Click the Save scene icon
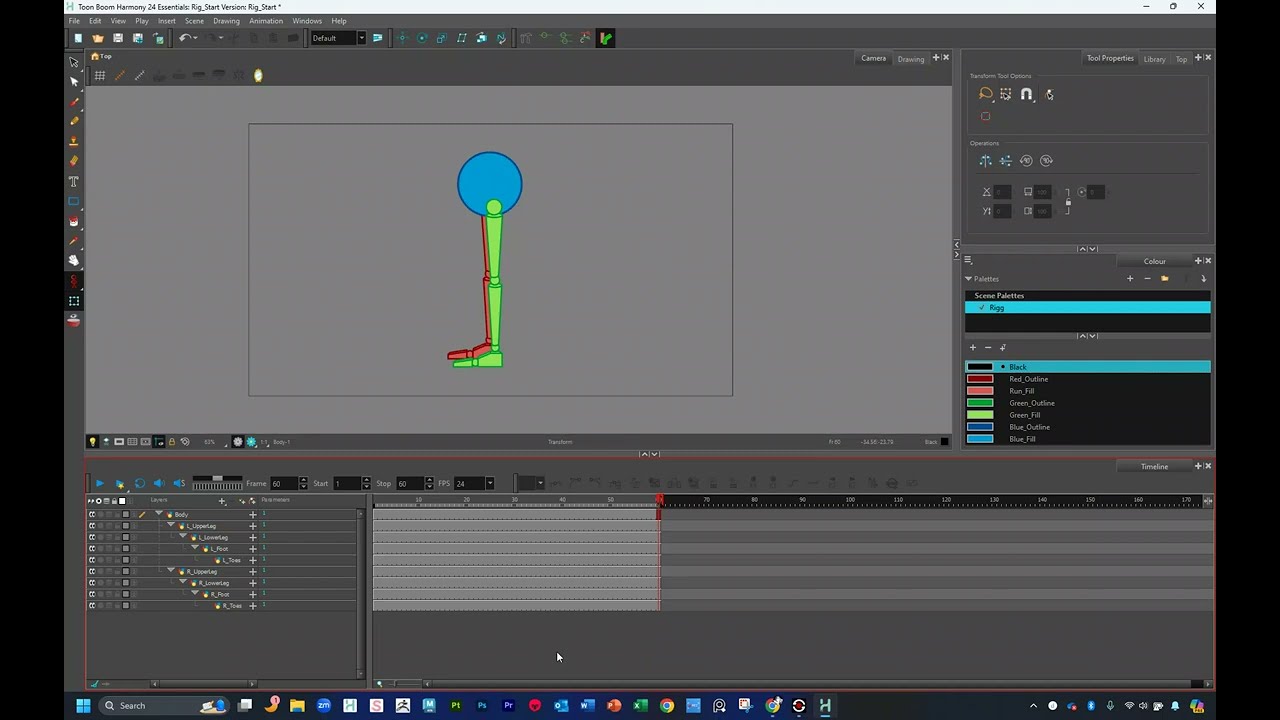1280x720 pixels. pyautogui.click(x=118, y=38)
